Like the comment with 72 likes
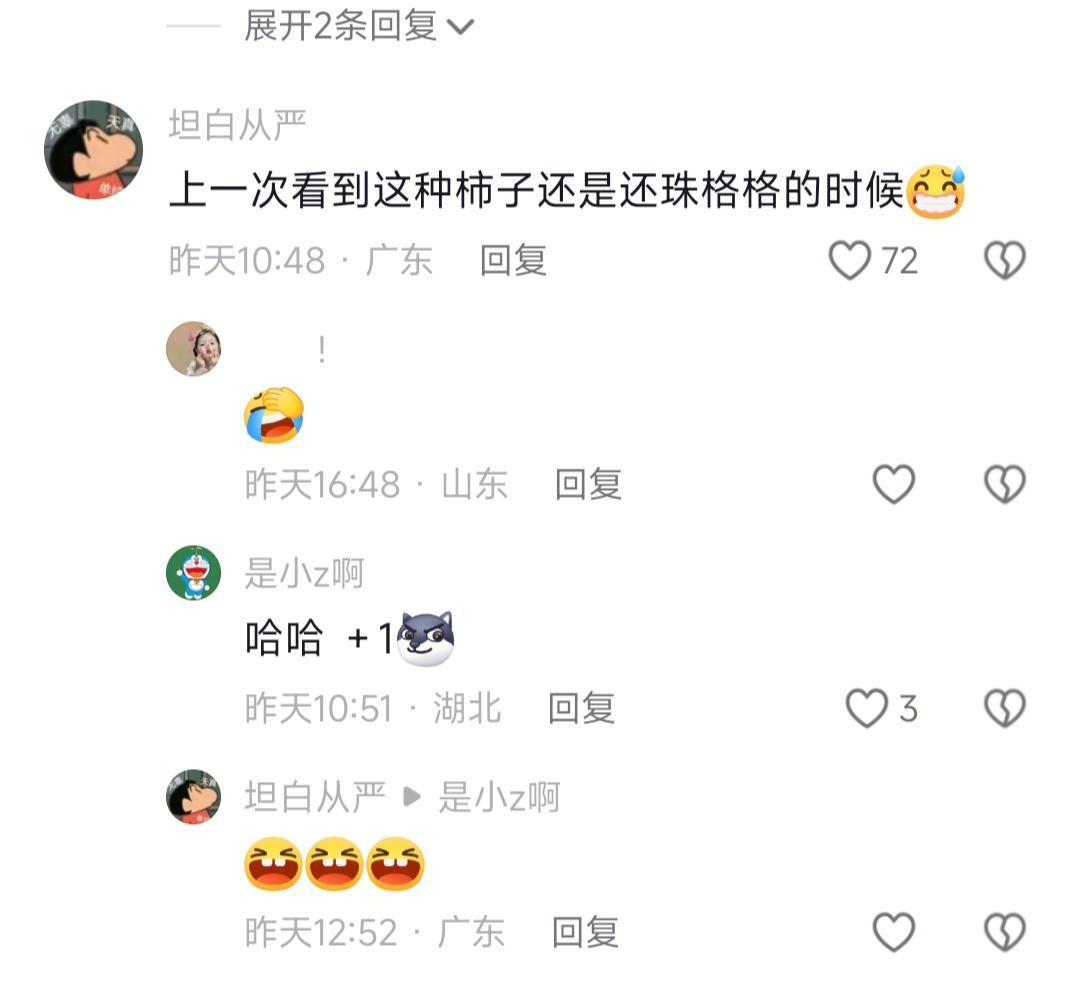The width and height of the screenshot is (1079, 994). pos(850,260)
